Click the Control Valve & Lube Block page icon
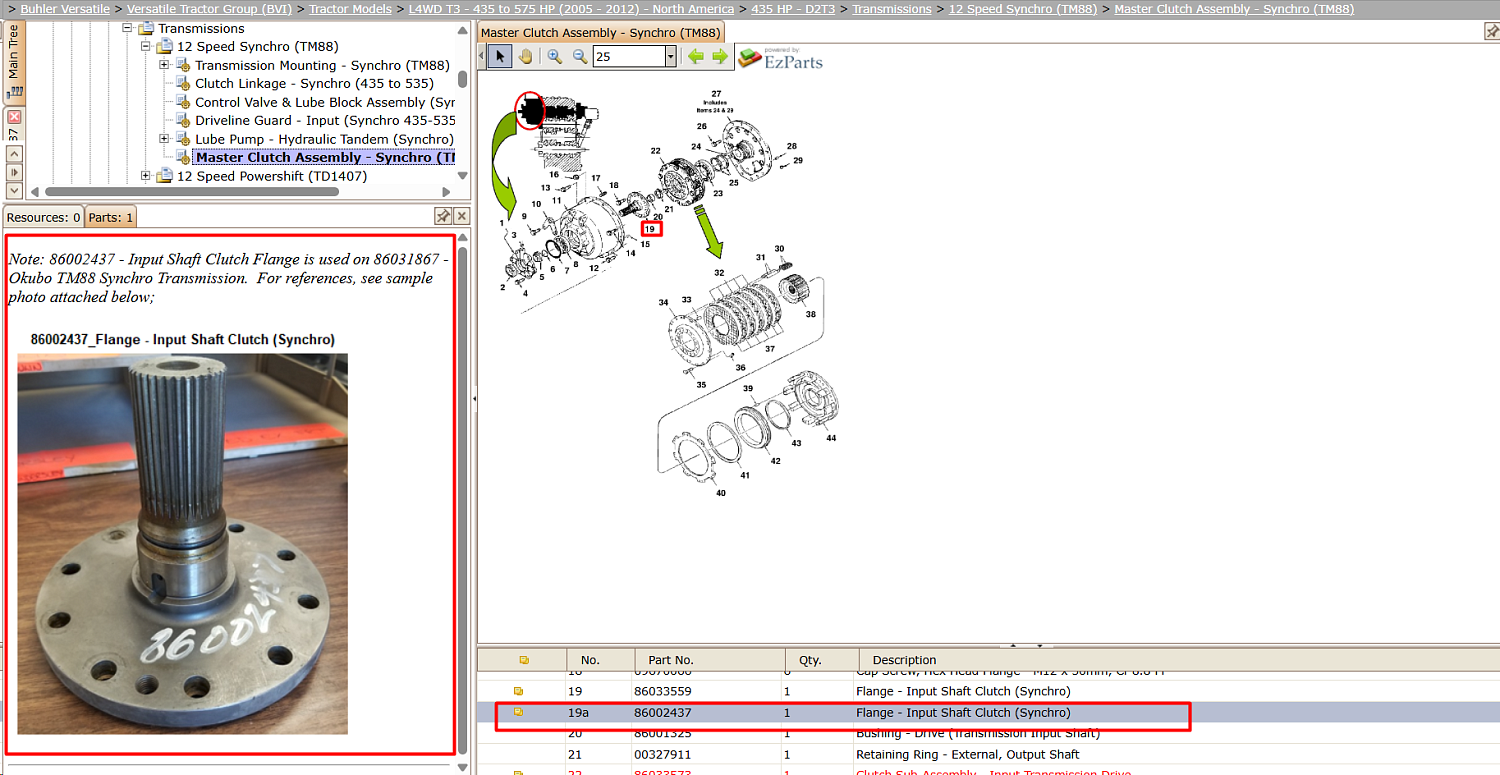The height and width of the screenshot is (775, 1500). 183,102
